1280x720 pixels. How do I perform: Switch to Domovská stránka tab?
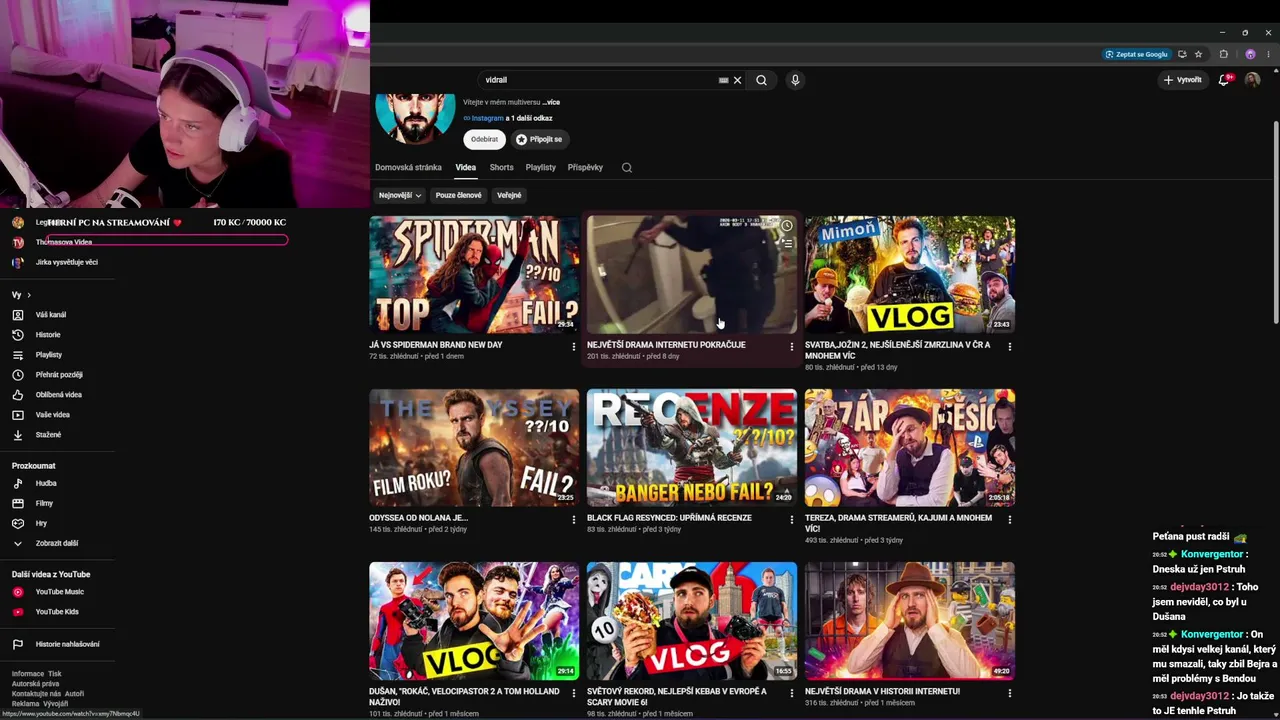click(x=408, y=168)
